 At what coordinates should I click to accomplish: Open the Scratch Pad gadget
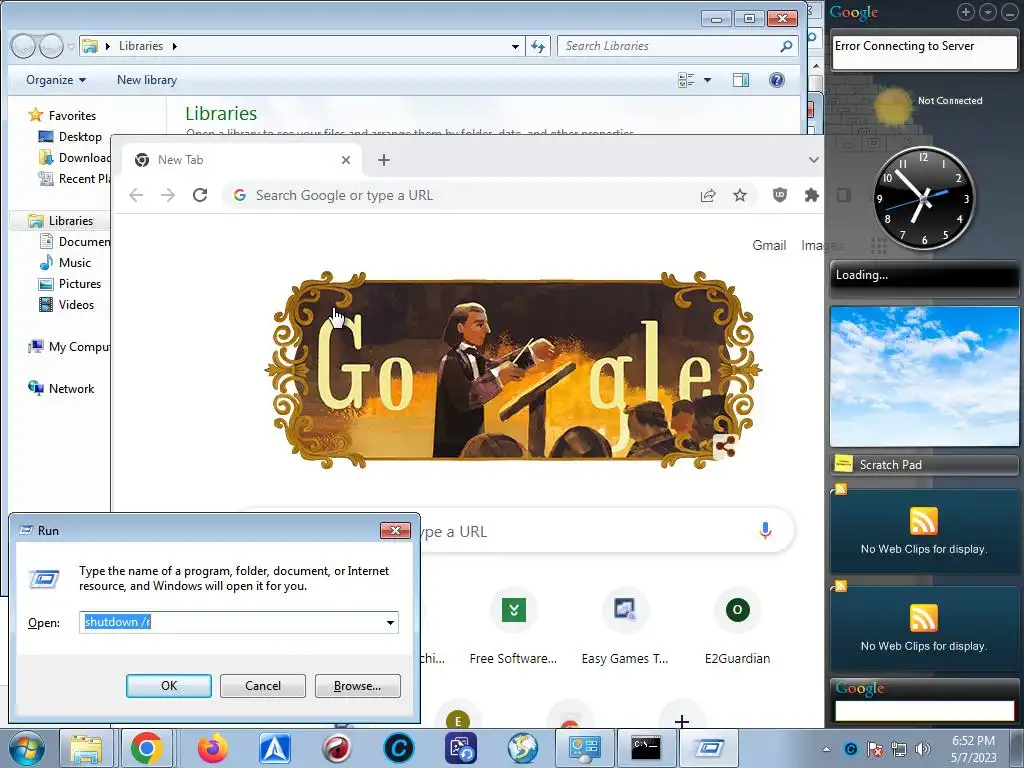coord(924,464)
